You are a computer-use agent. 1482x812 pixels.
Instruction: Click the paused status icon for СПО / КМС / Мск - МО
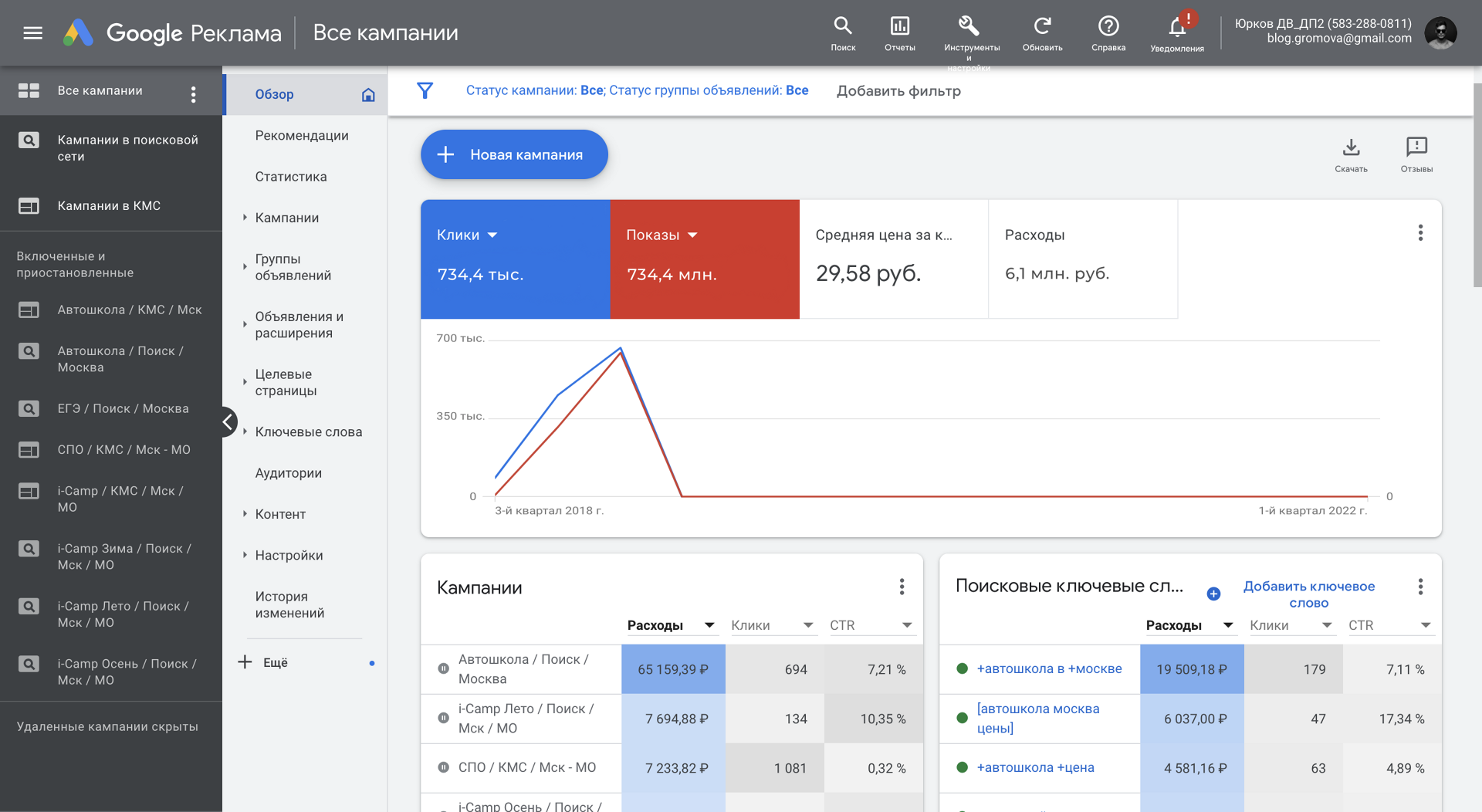pyautogui.click(x=443, y=767)
